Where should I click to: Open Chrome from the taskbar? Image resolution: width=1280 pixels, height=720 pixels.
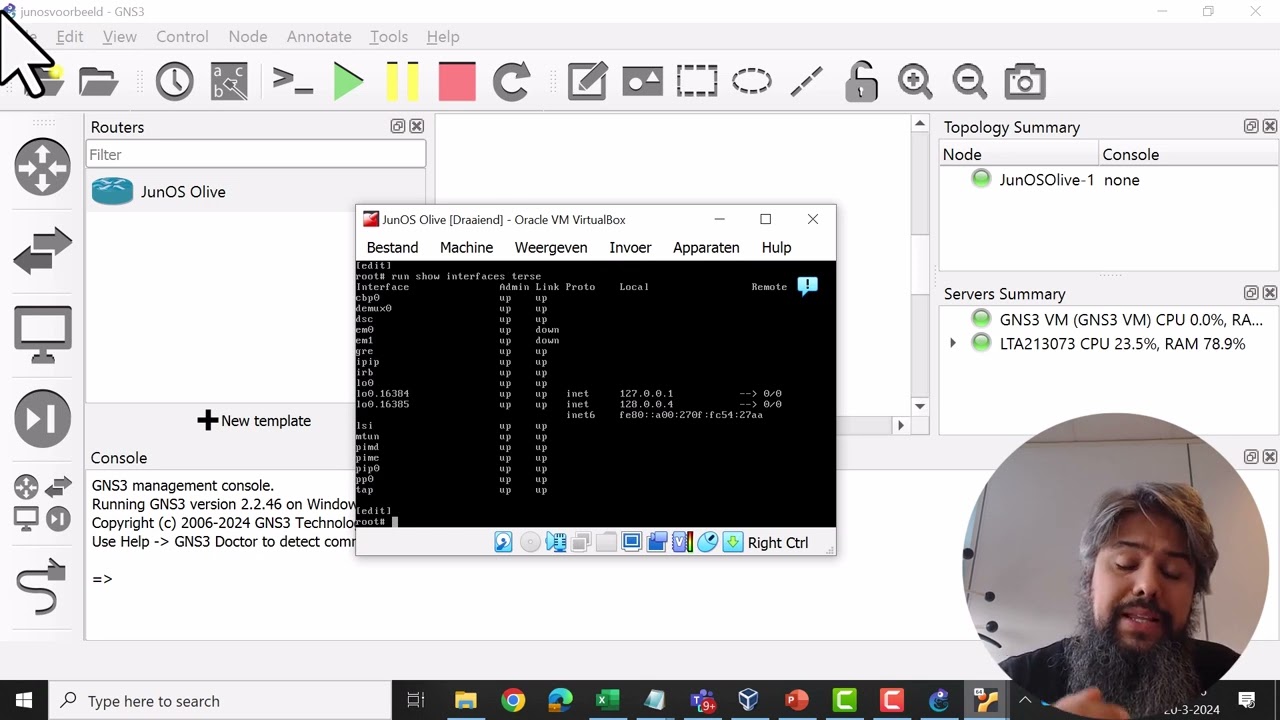pyautogui.click(x=512, y=701)
